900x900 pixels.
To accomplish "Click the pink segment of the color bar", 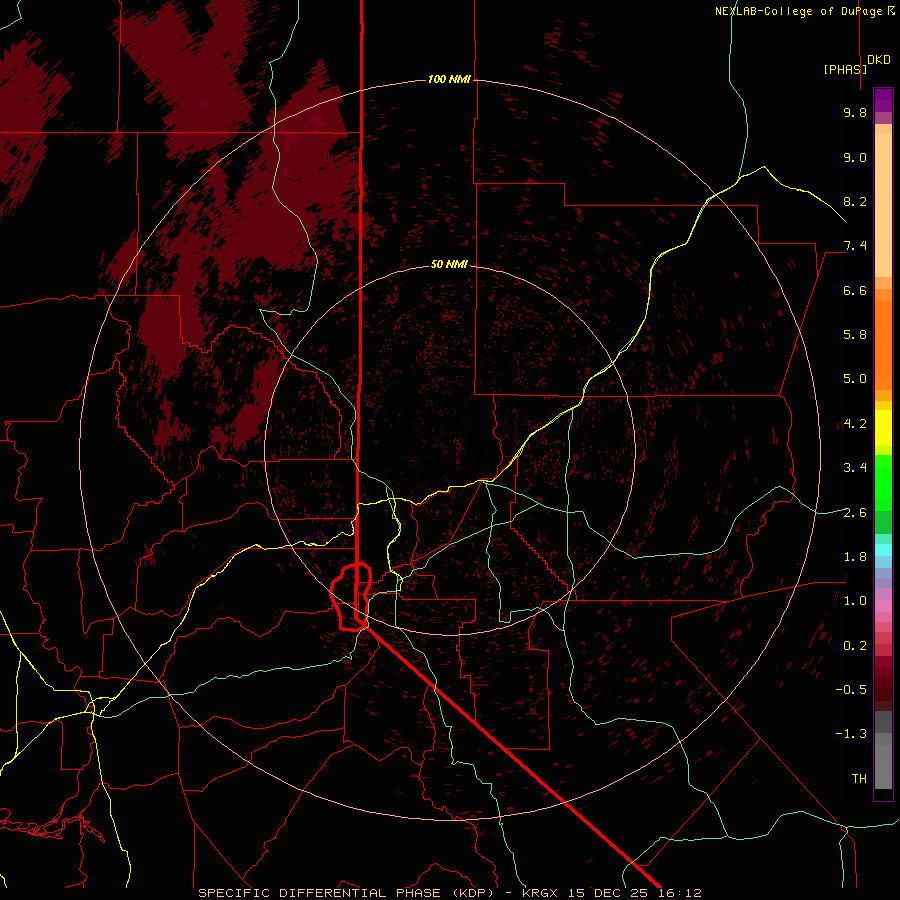I will (883, 606).
